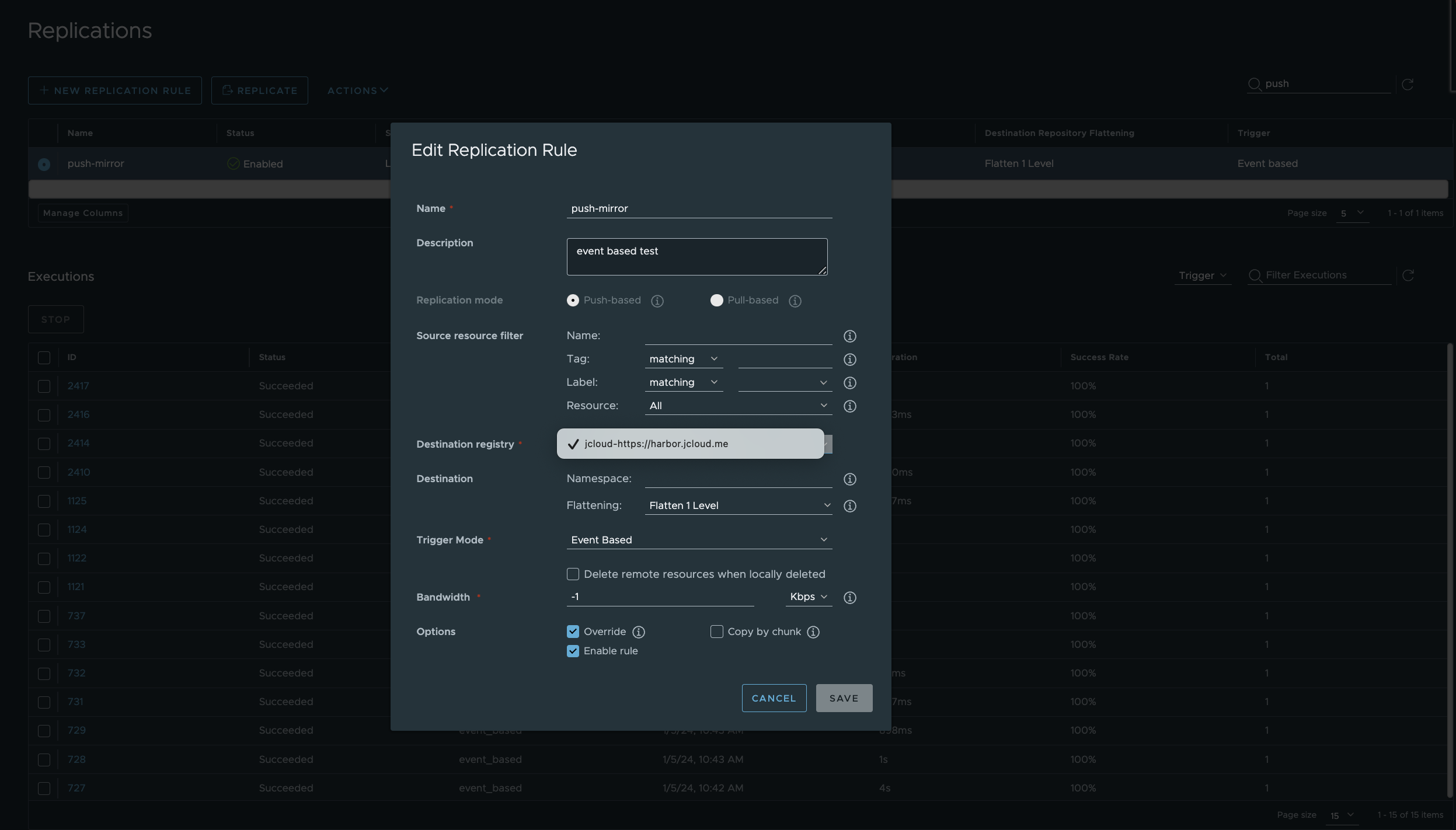Click info icon for Resource filter
The height and width of the screenshot is (830, 1456).
[x=849, y=406]
